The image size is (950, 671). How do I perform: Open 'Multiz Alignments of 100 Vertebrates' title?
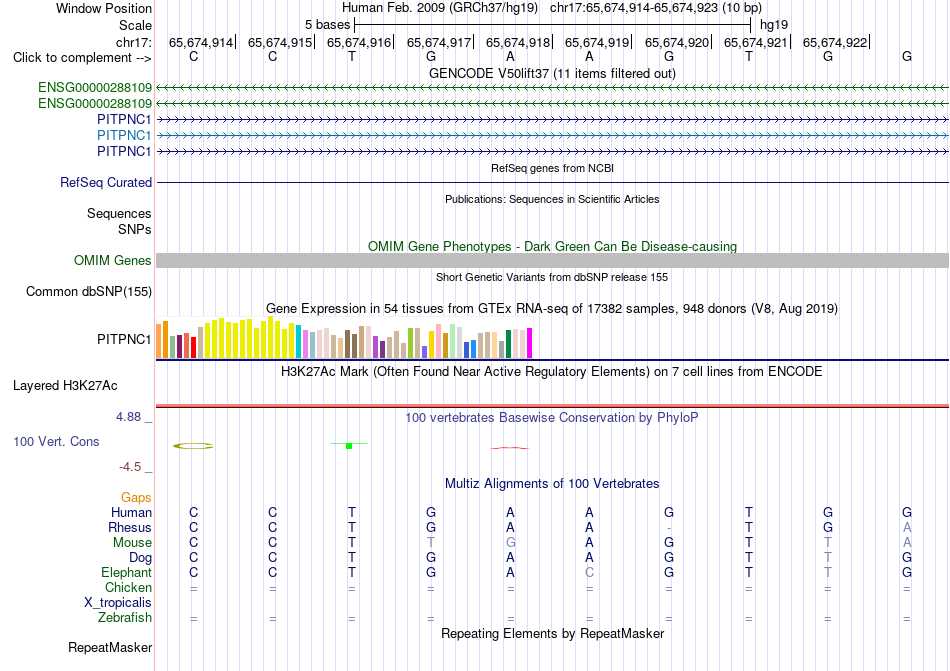click(552, 483)
